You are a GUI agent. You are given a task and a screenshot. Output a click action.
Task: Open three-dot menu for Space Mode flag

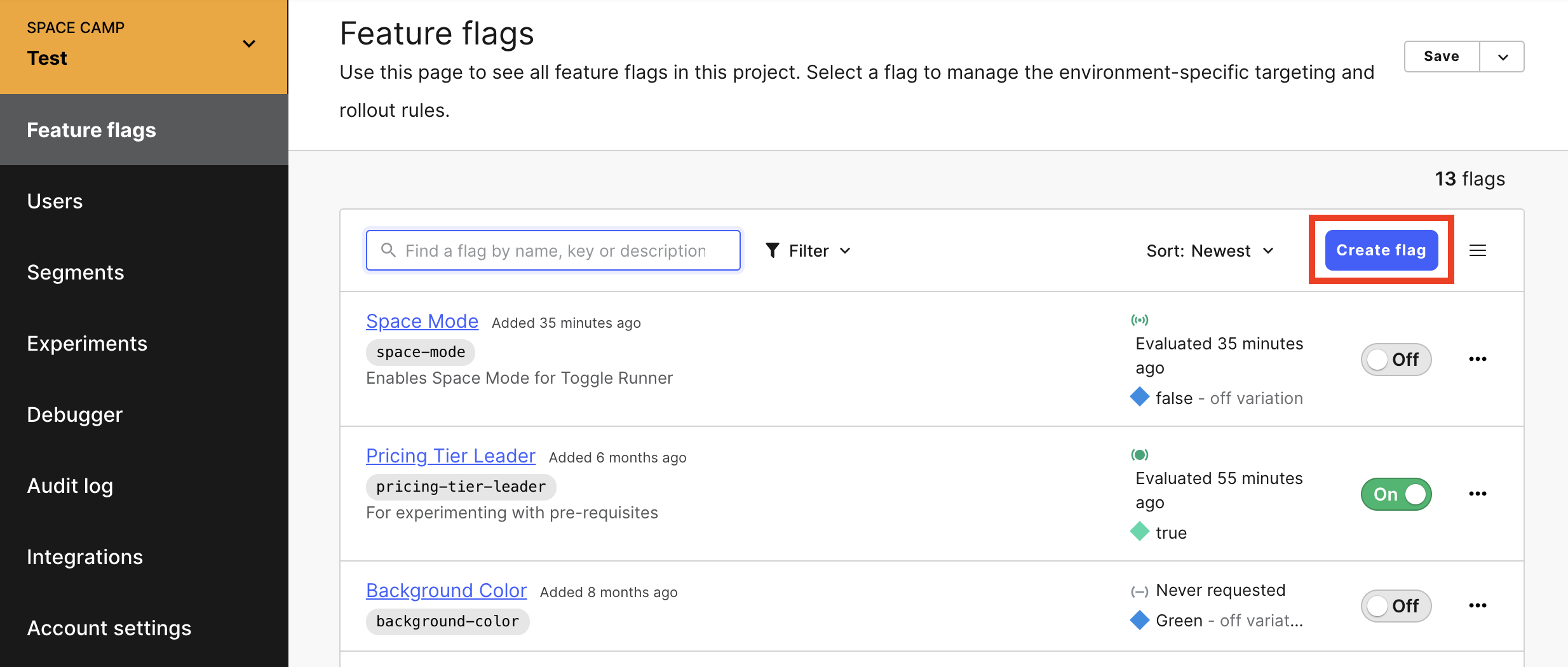point(1477,359)
